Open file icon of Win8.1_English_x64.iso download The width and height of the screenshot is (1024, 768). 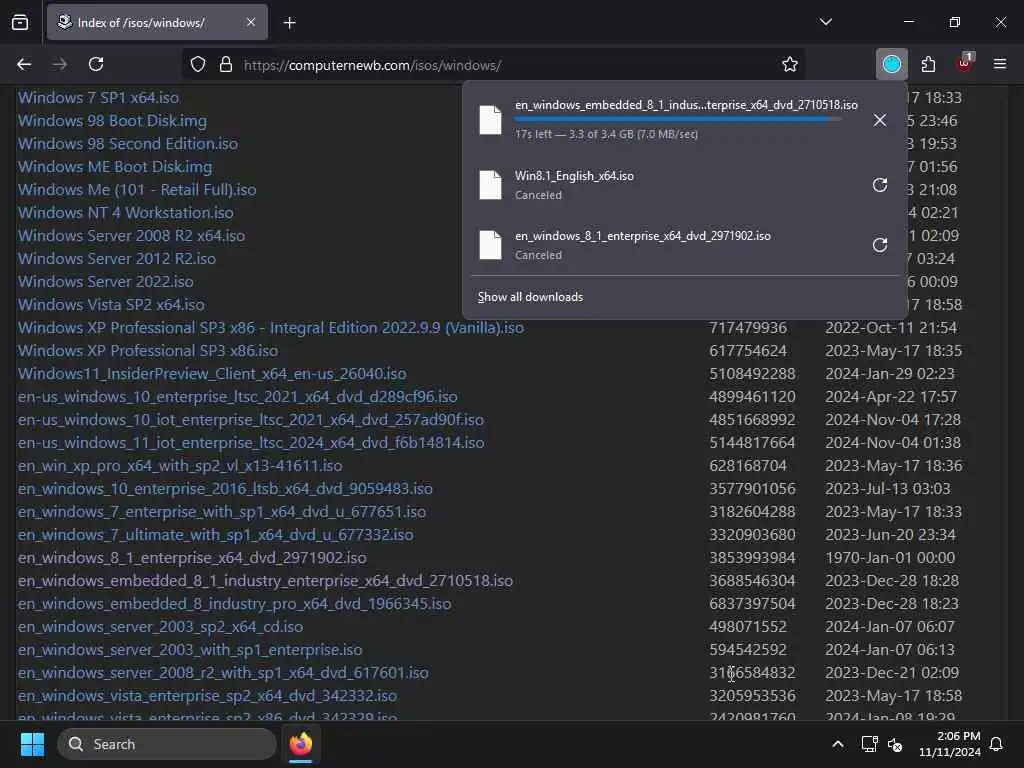pos(490,185)
